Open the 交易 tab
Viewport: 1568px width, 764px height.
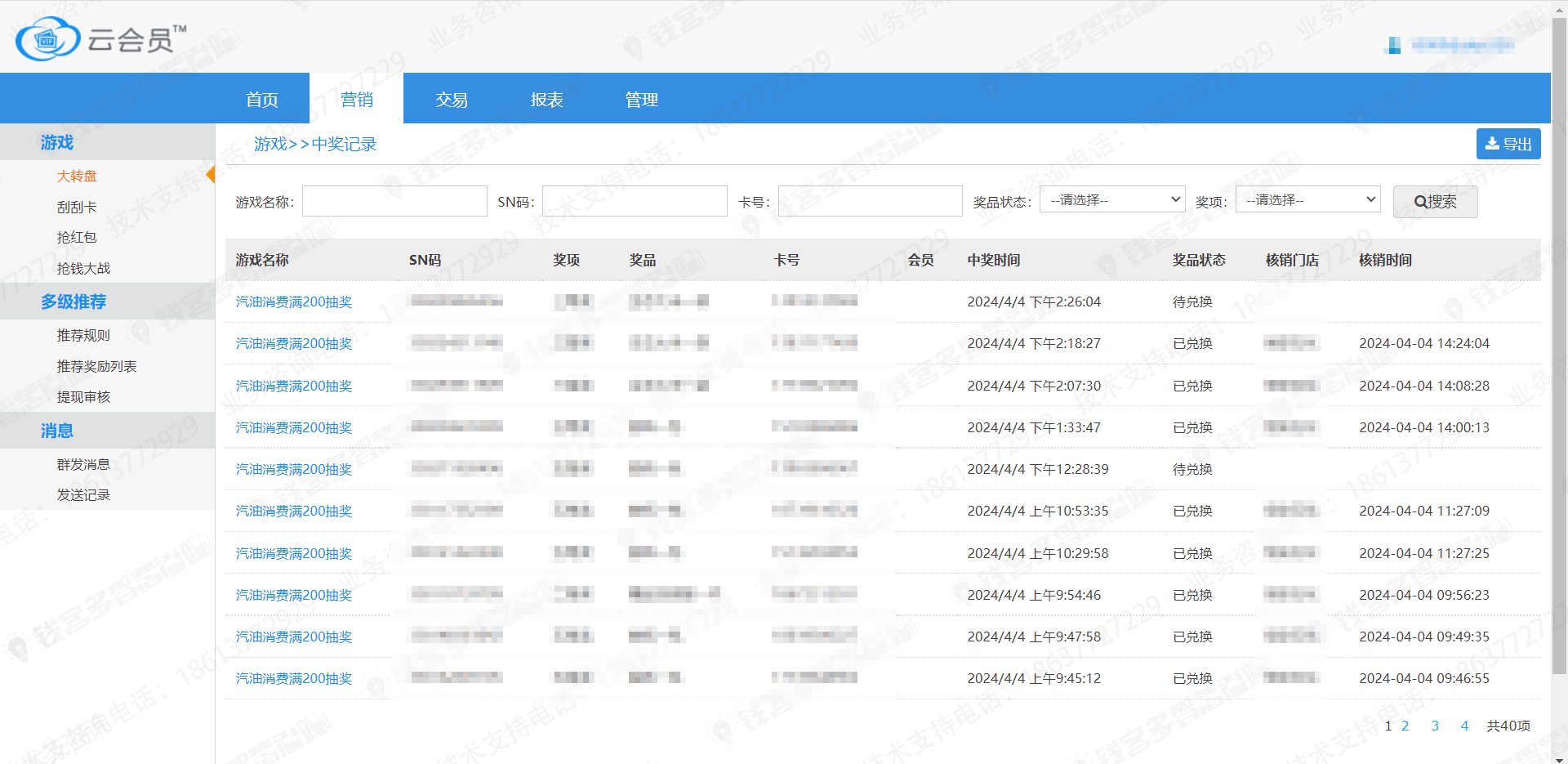(451, 100)
